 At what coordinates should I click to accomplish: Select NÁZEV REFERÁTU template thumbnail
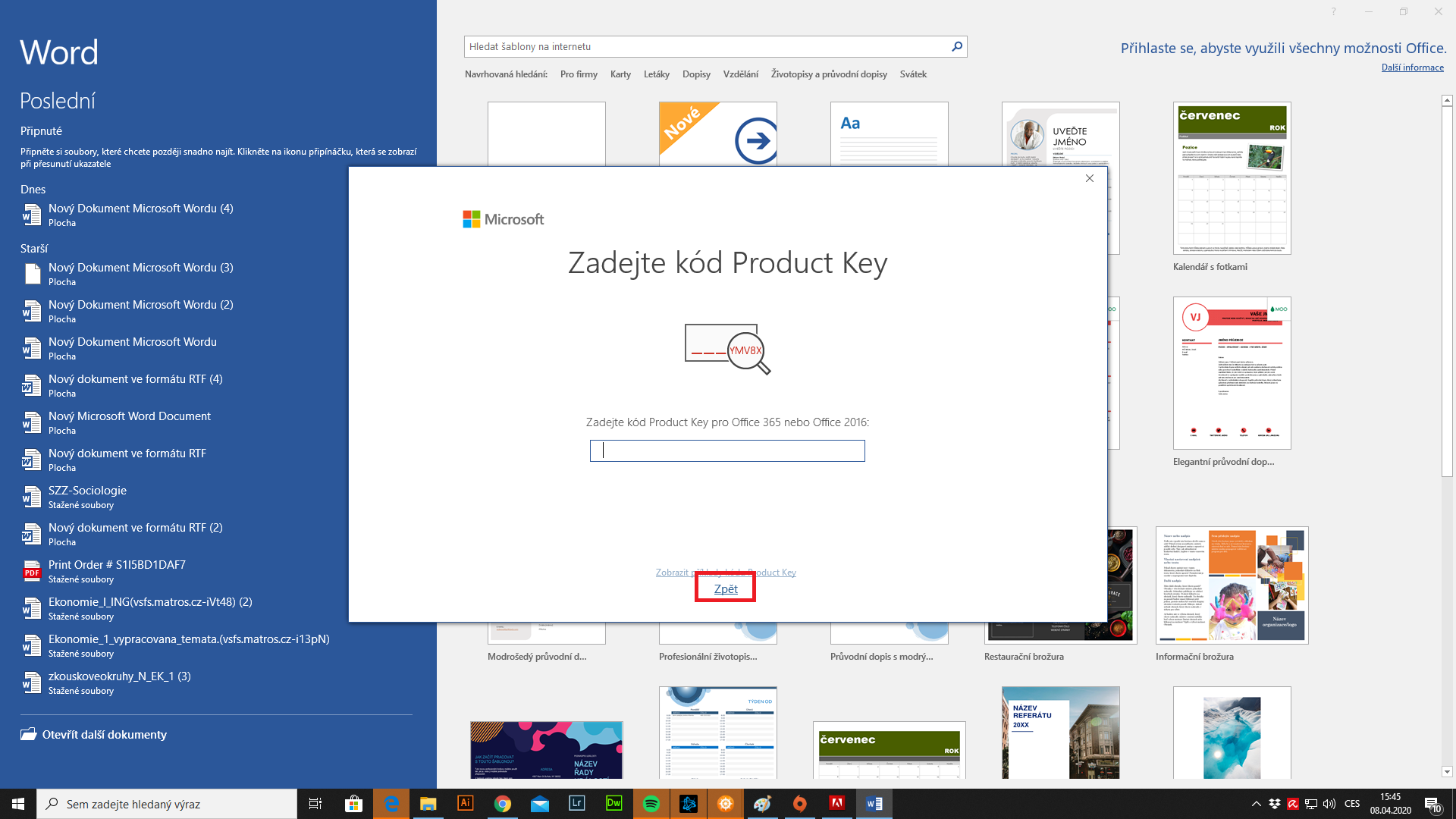click(1060, 733)
